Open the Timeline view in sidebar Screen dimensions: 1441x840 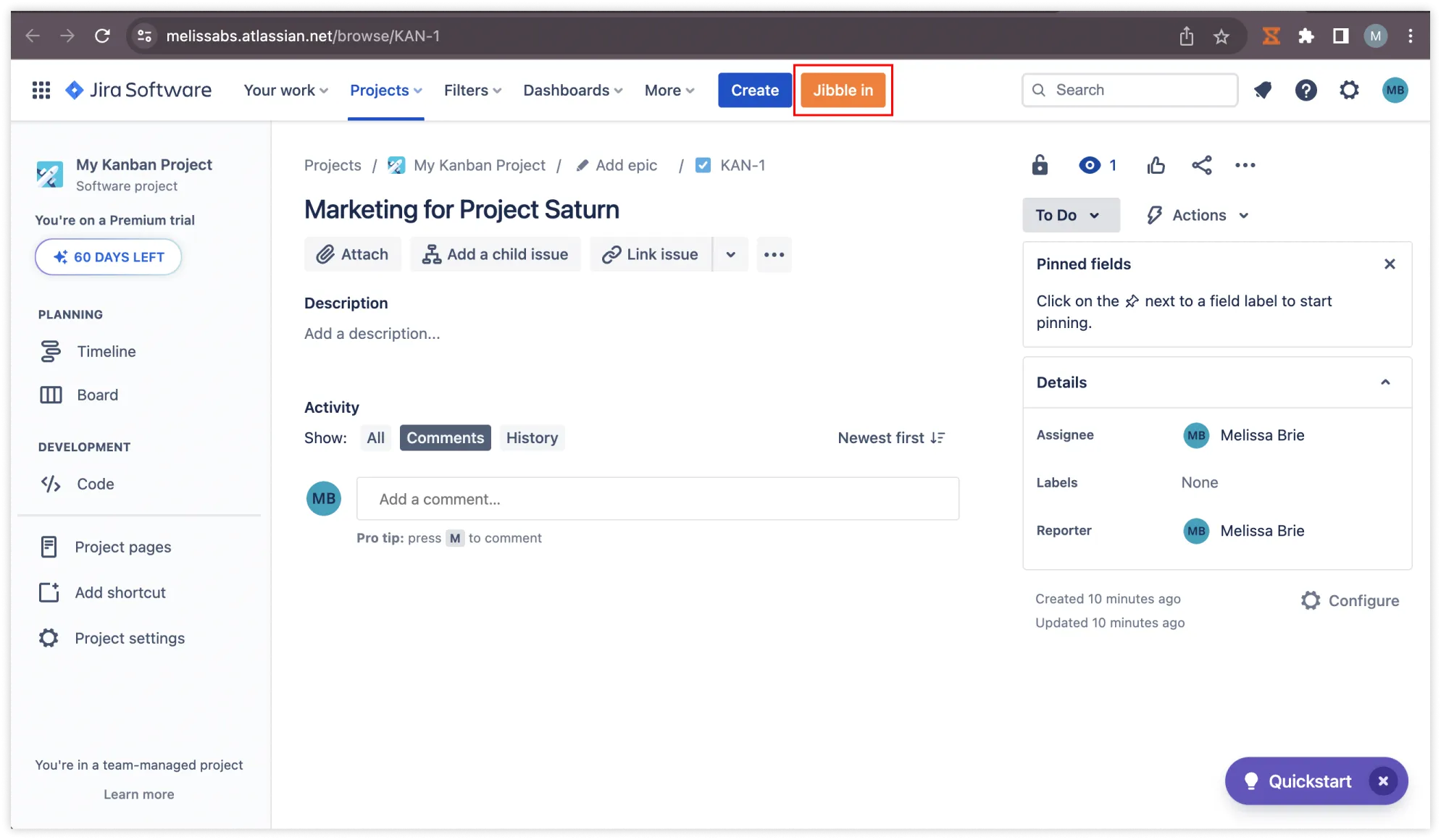(106, 351)
